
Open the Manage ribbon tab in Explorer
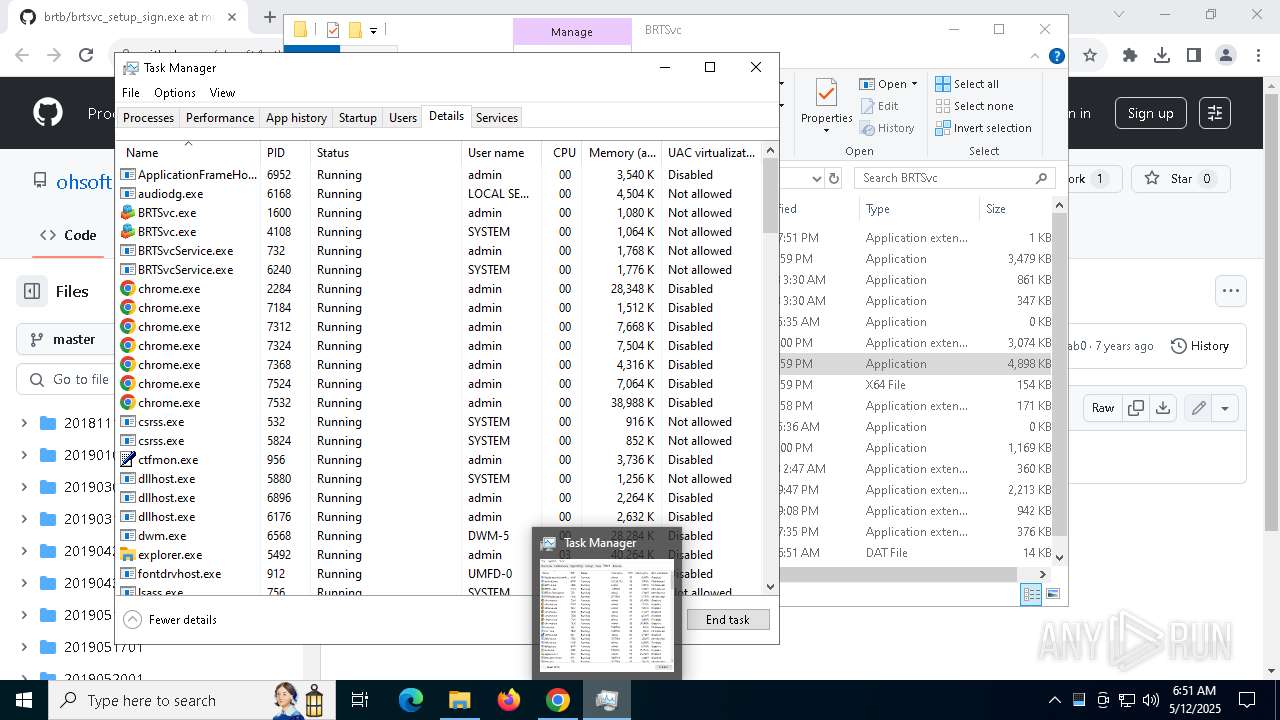point(572,32)
